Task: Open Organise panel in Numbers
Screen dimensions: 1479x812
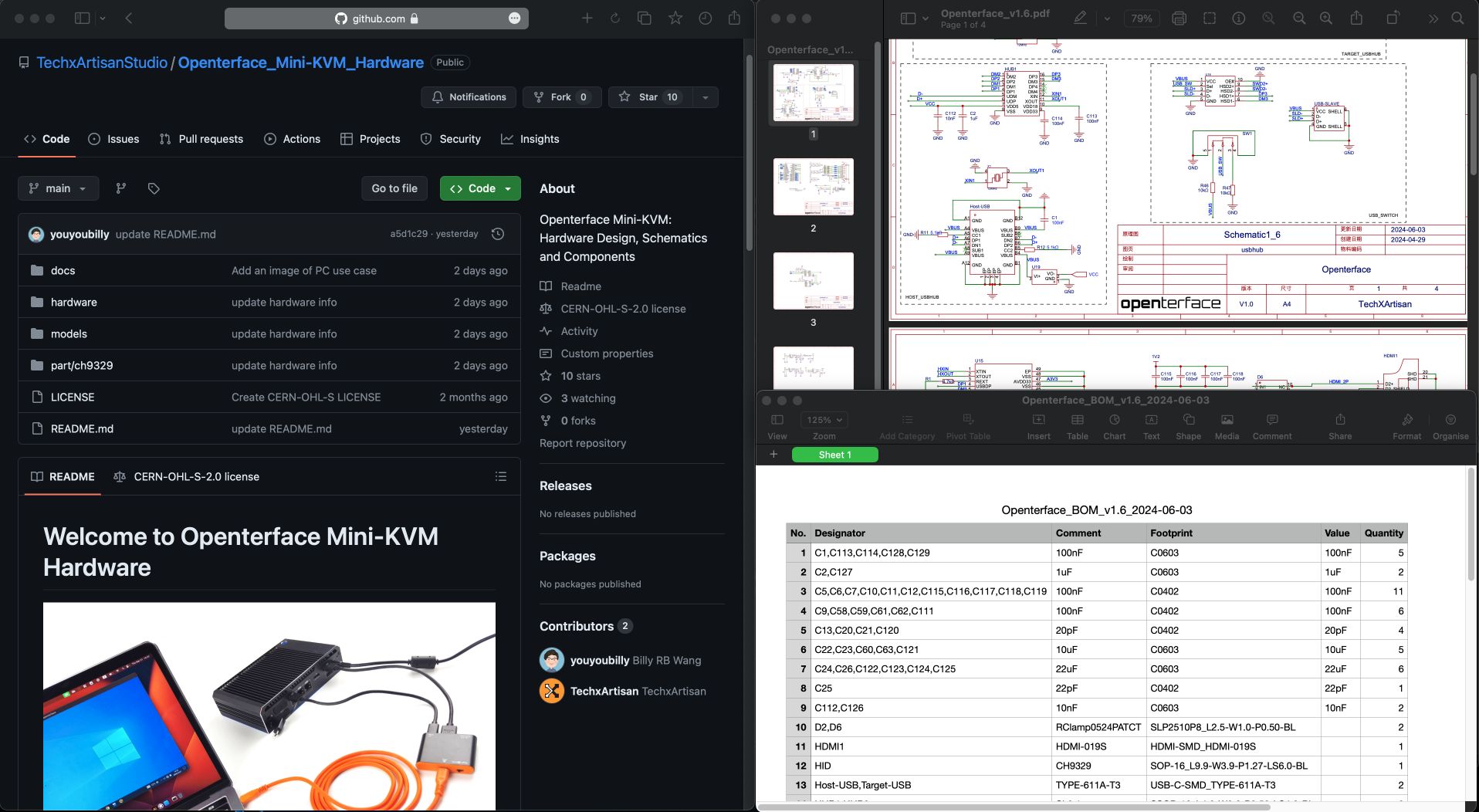Action: point(1450,426)
